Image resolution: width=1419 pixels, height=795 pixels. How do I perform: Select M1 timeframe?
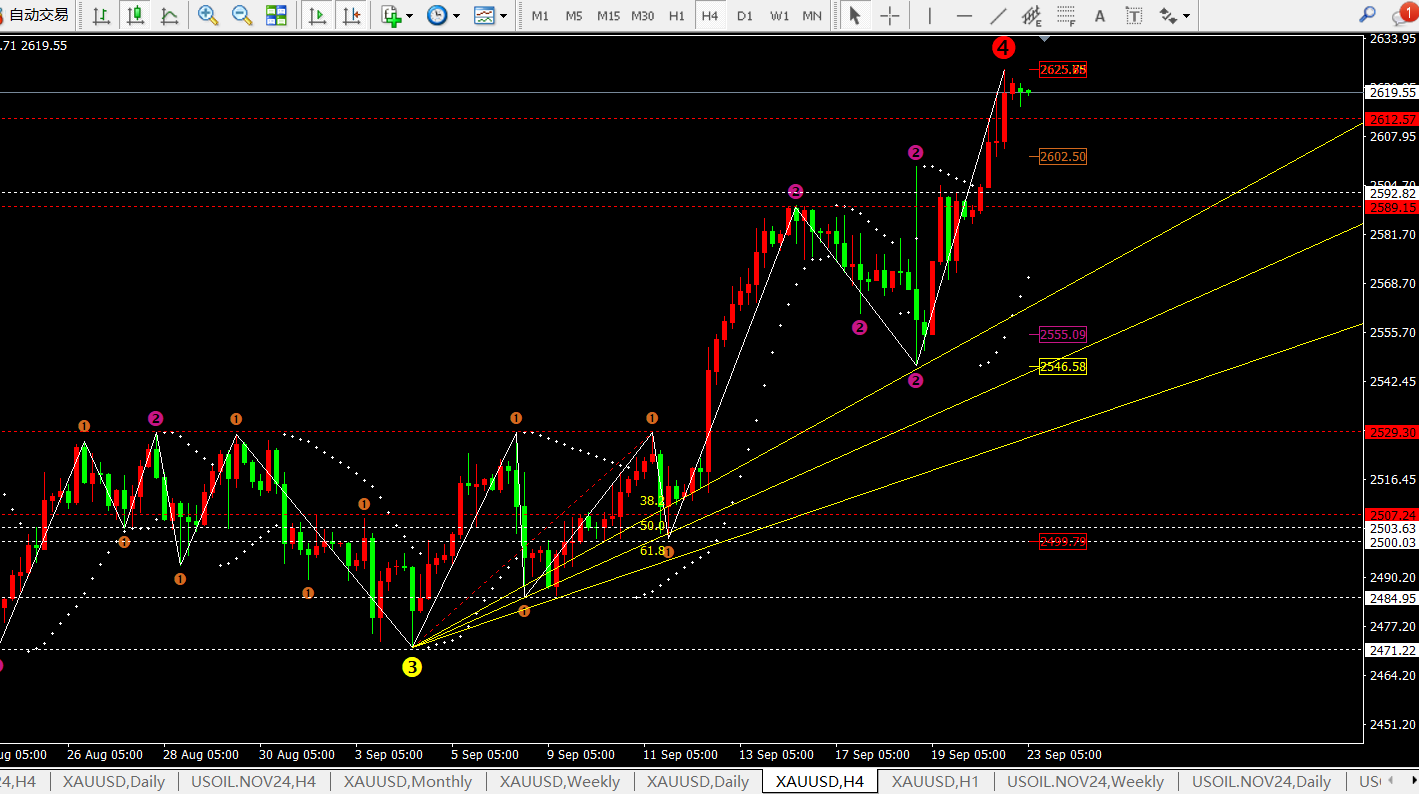click(540, 16)
